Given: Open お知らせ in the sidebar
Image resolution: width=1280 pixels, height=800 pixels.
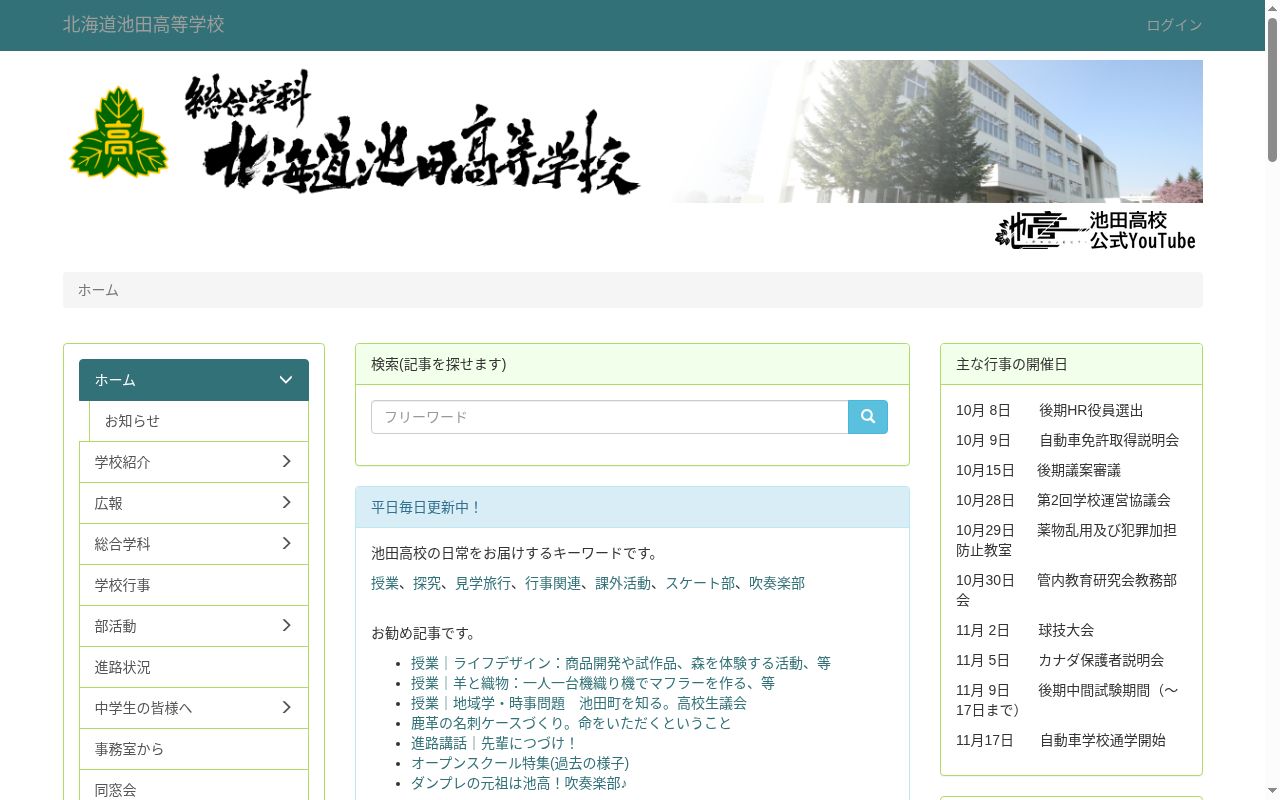Looking at the screenshot, I should coord(198,421).
